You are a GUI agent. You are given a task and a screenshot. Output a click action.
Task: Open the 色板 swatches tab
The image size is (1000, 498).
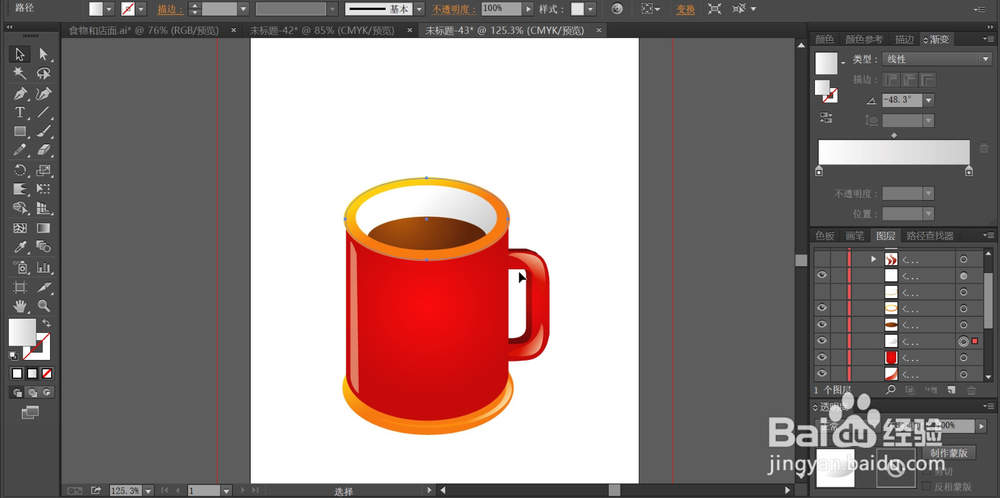(825, 236)
